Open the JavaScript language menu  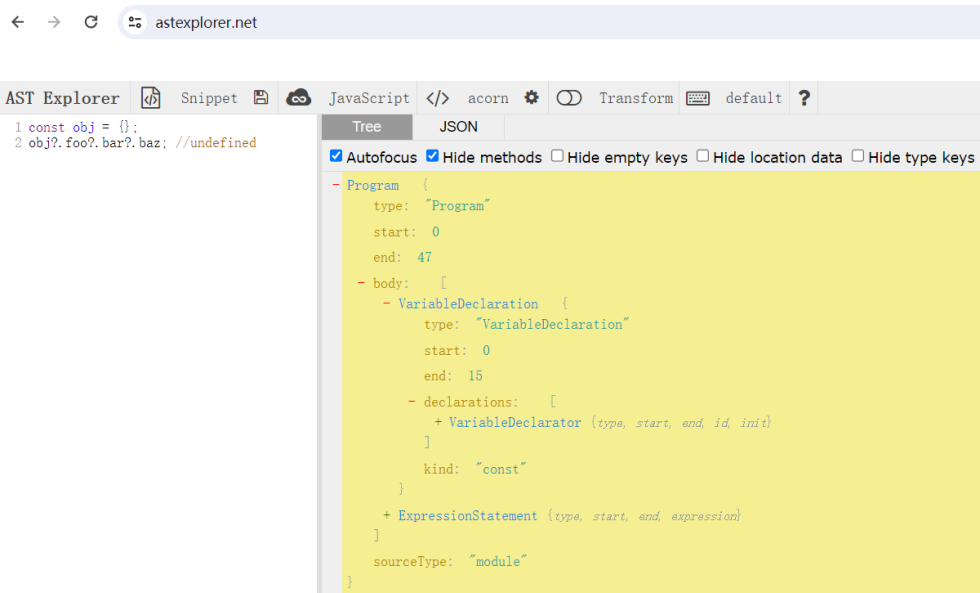point(369,98)
